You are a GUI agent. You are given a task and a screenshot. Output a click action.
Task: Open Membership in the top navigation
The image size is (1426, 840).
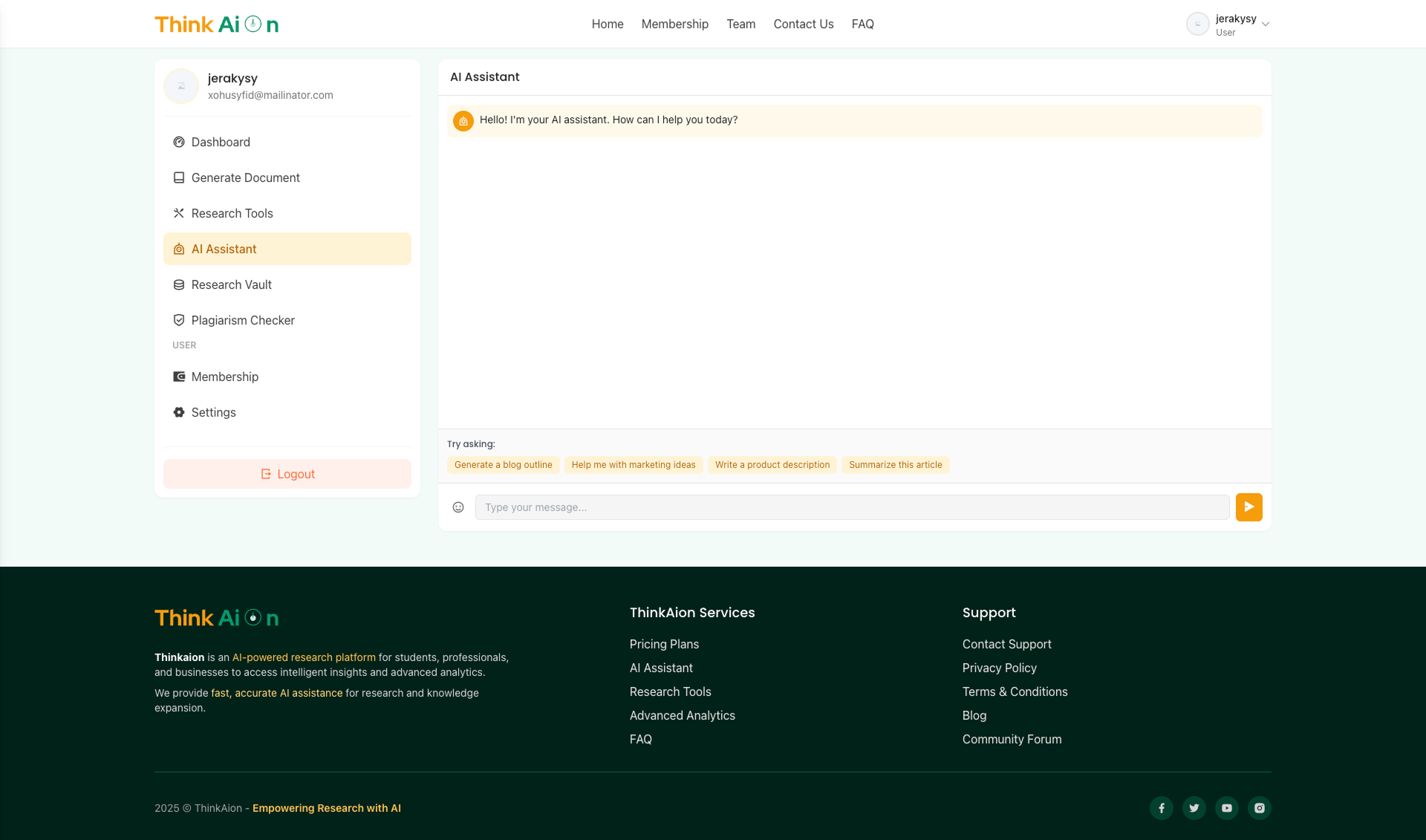pos(674,24)
